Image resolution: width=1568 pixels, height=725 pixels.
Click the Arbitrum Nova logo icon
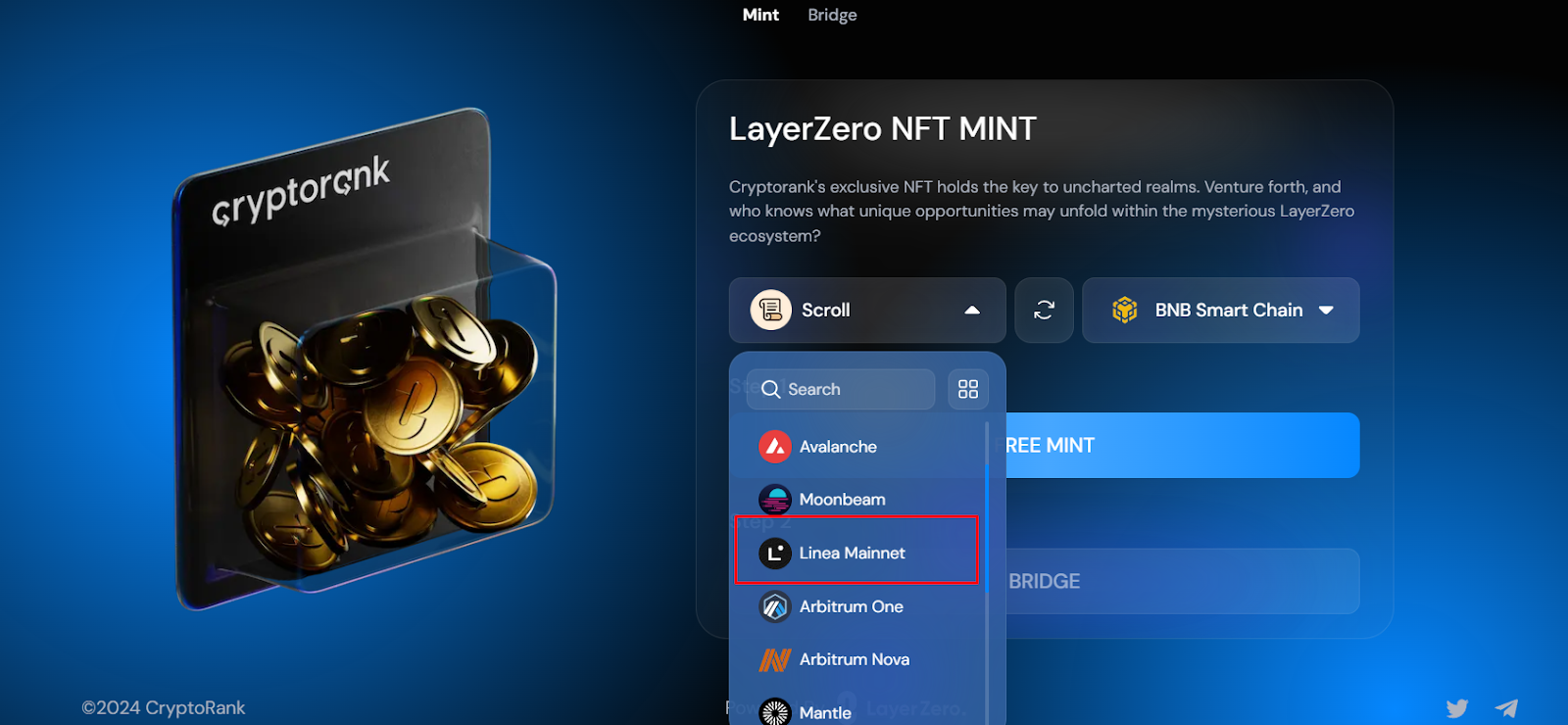pos(775,659)
